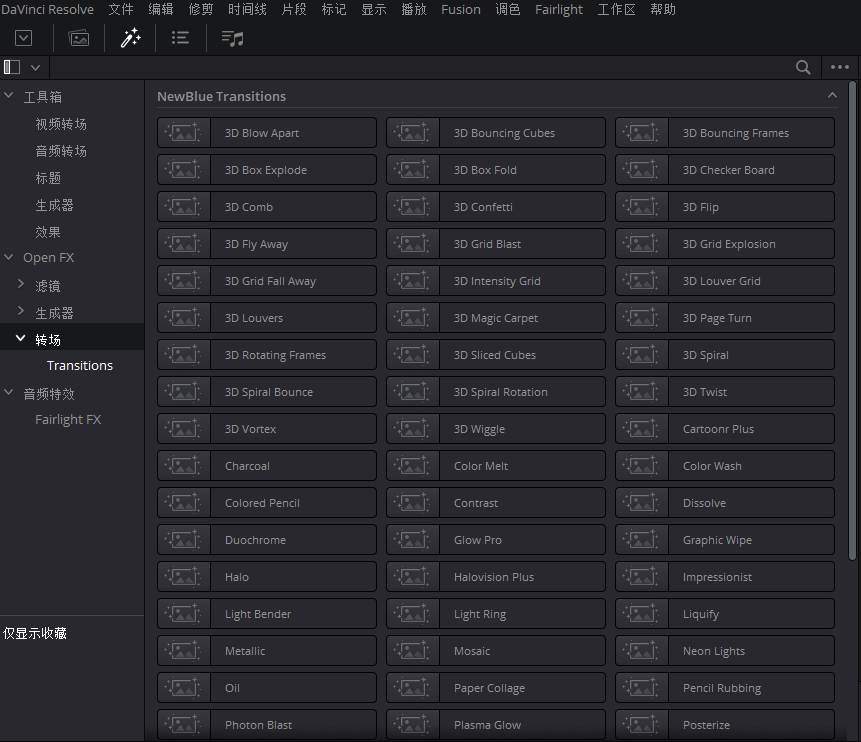The width and height of the screenshot is (861, 742).
Task: Select the Light Bender transition
Action: click(267, 614)
